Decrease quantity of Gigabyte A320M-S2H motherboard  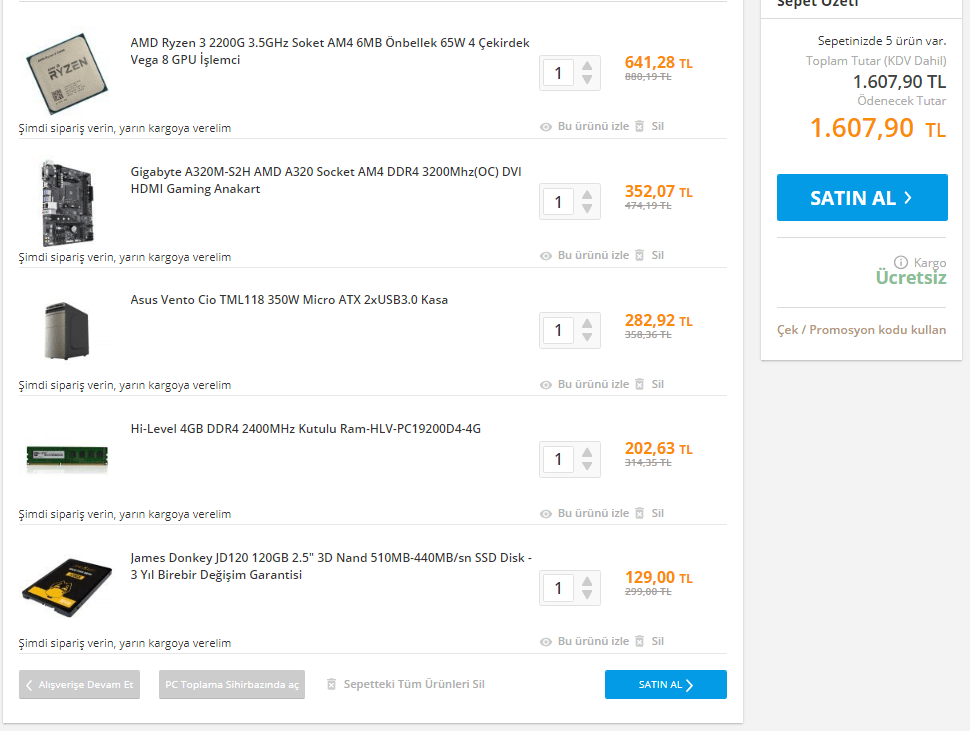[x=587, y=209]
